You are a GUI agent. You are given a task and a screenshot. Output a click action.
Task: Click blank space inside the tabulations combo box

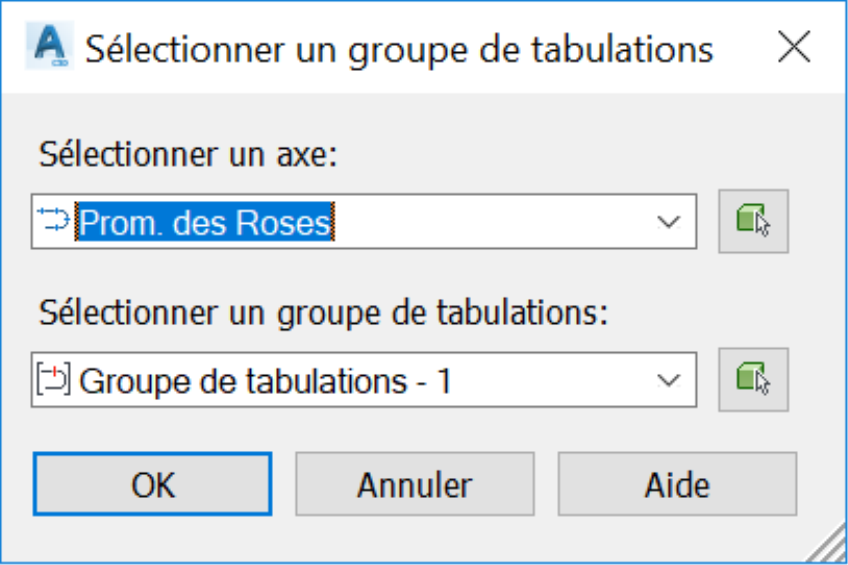pos(552,380)
